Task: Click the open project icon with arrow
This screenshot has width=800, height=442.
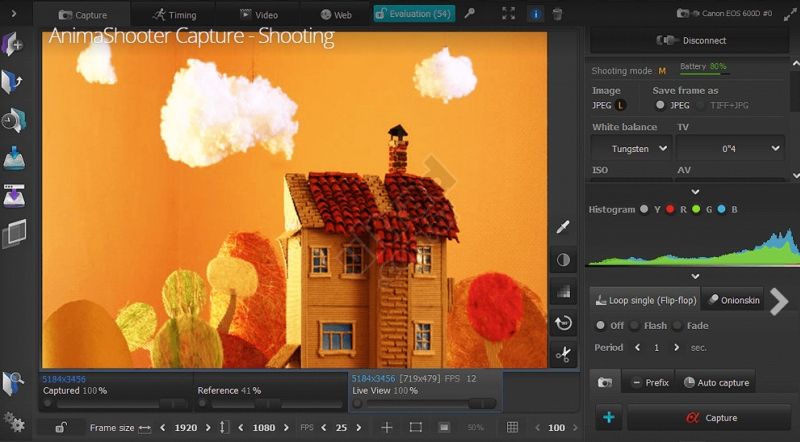Action: (x=12, y=82)
